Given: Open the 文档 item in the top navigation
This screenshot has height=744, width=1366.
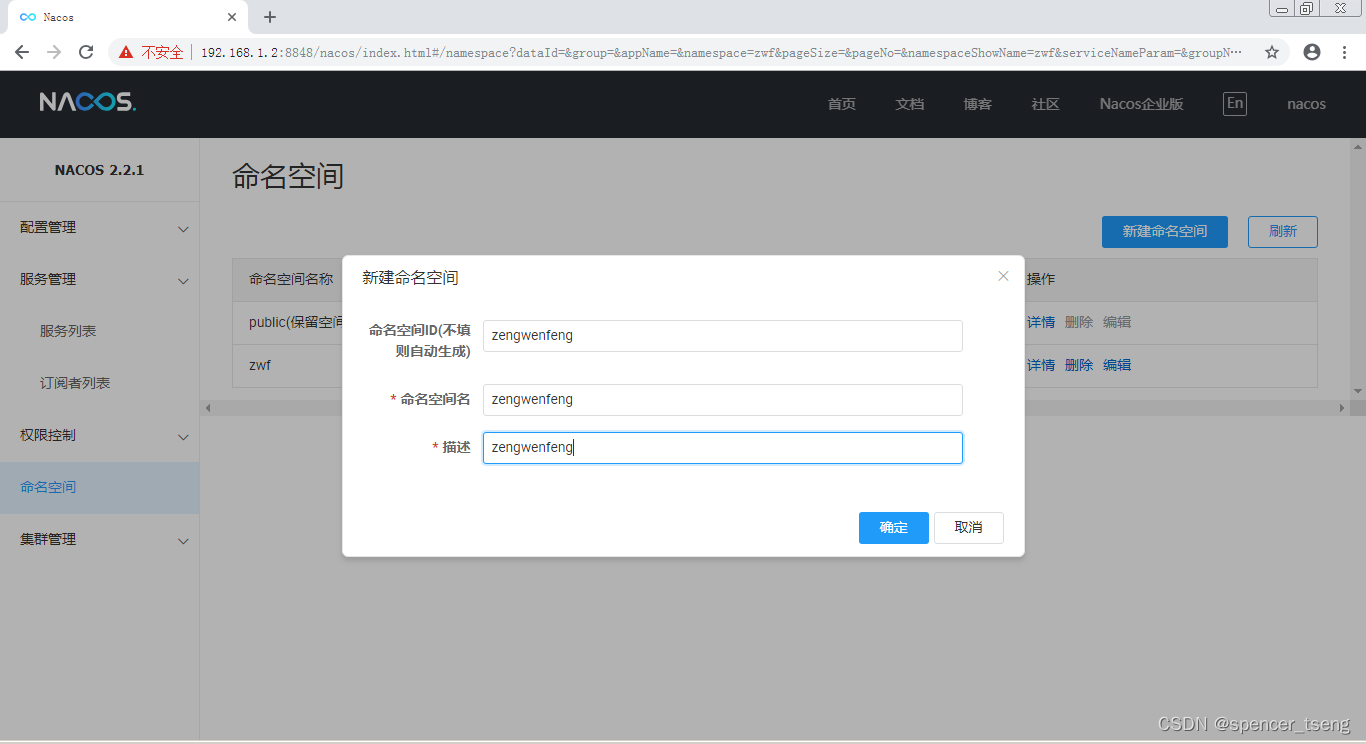Looking at the screenshot, I should 910,103.
